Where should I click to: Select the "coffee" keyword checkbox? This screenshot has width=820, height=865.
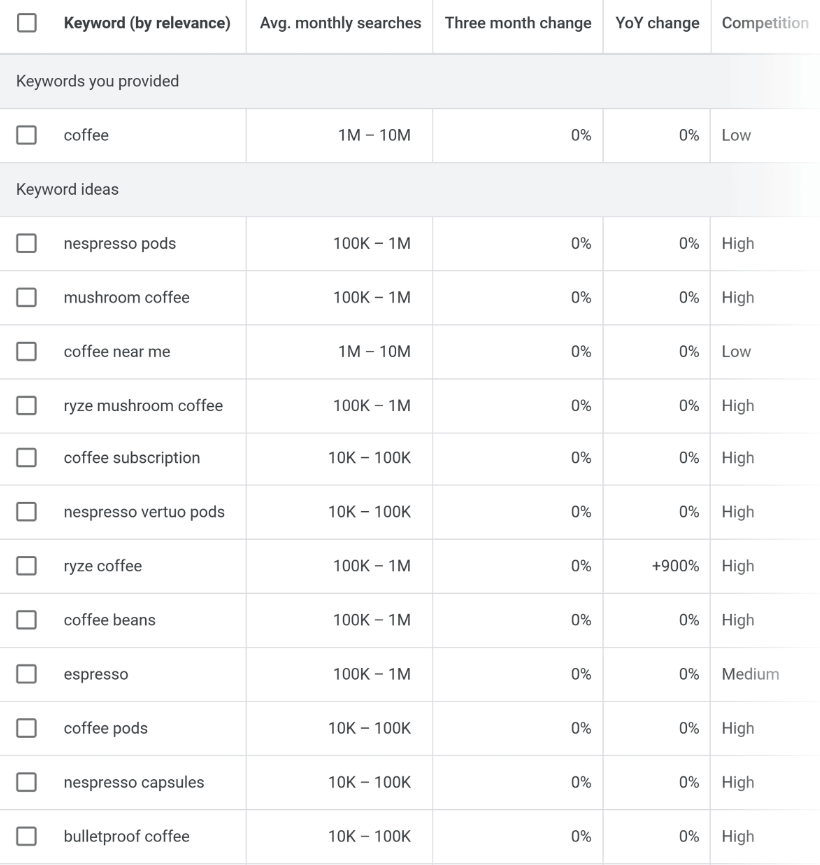pyautogui.click(x=26, y=135)
